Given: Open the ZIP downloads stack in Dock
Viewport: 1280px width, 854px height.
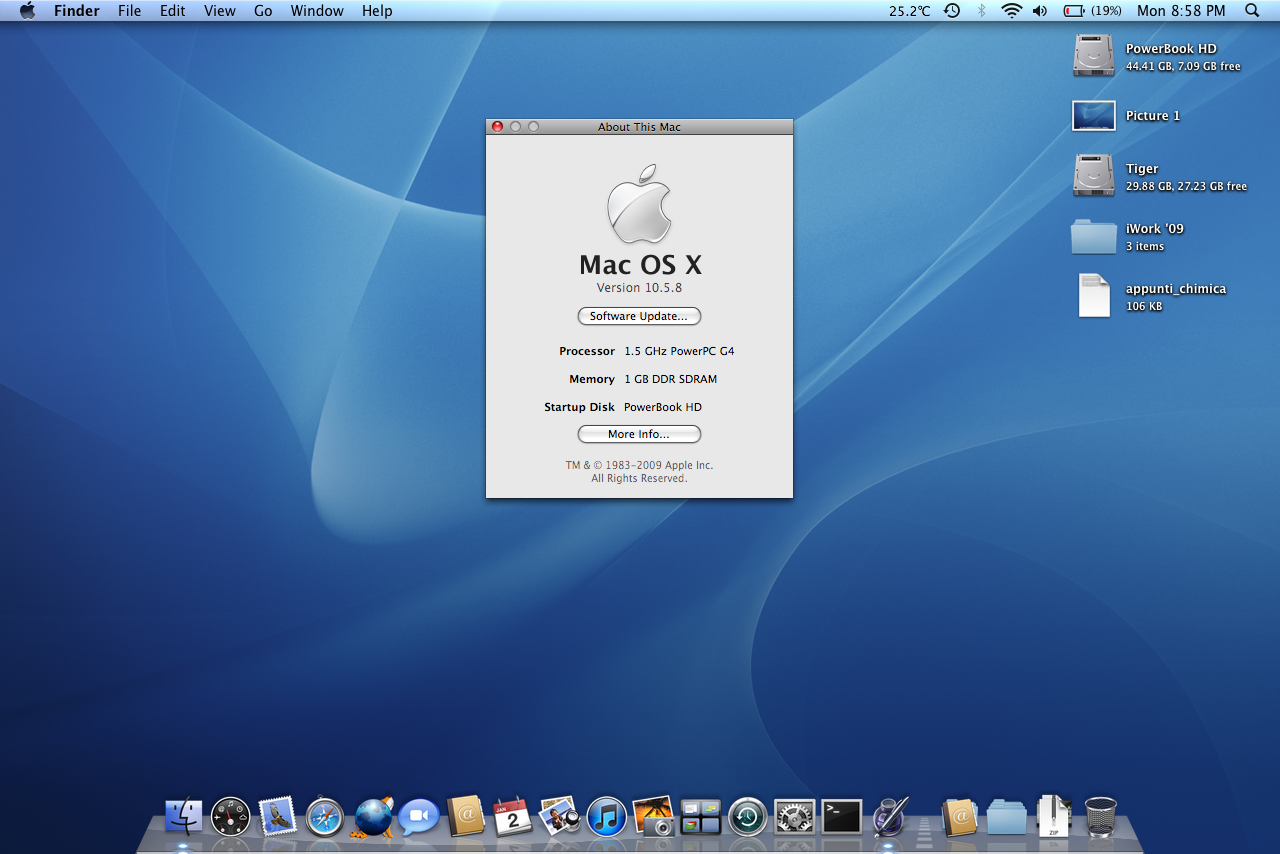Looking at the screenshot, I should [1052, 816].
